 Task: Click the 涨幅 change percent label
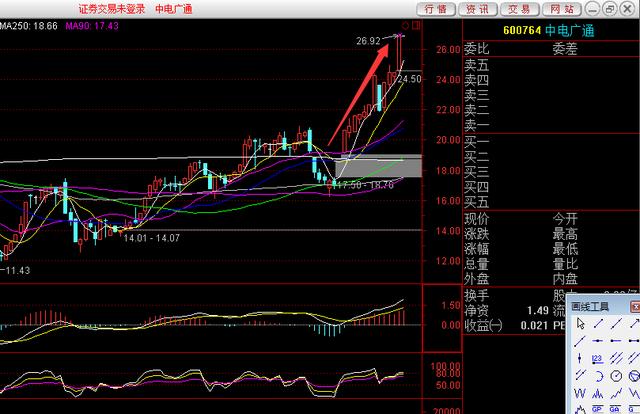coord(476,249)
